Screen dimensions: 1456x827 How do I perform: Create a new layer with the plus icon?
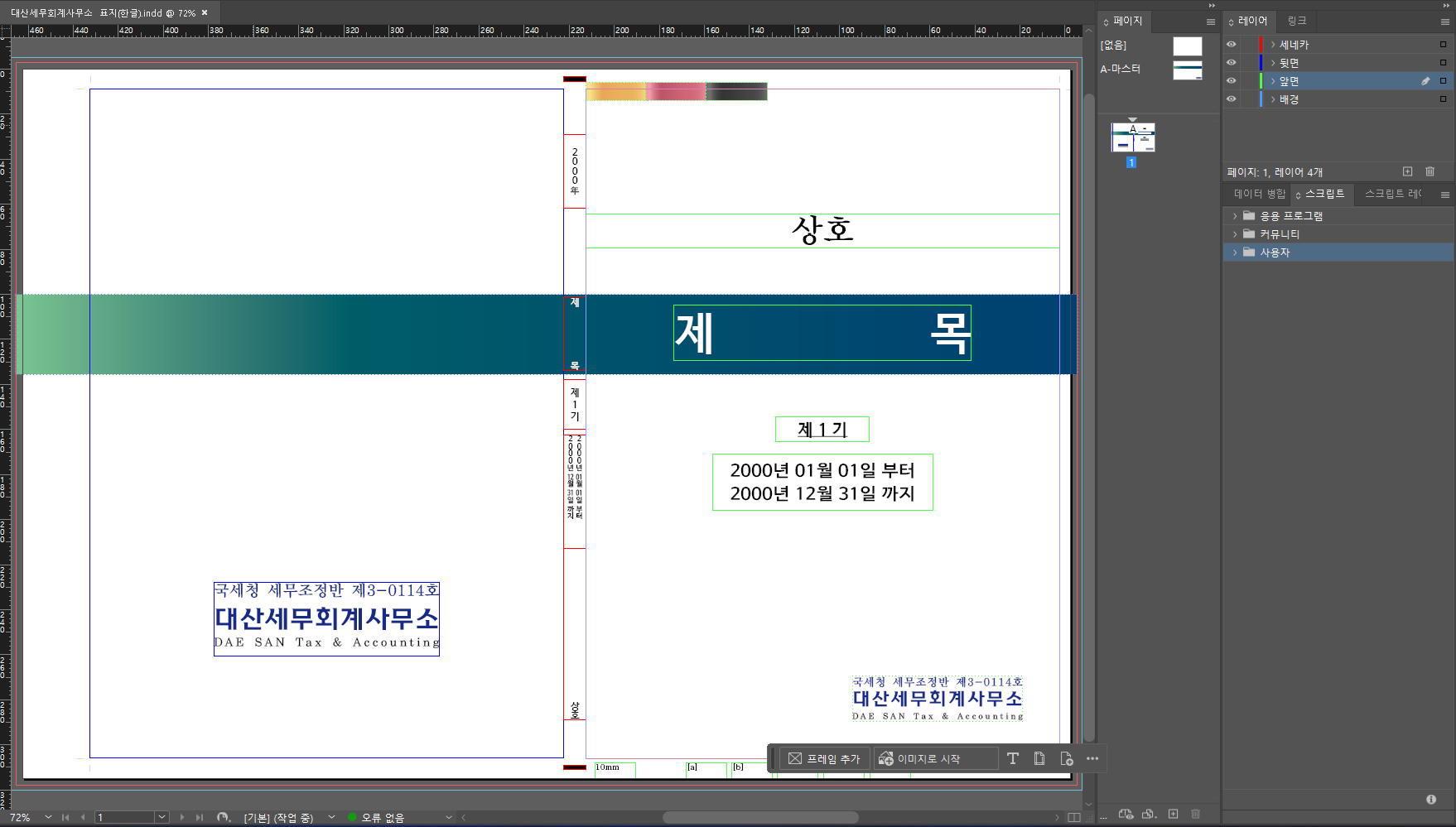[1408, 171]
